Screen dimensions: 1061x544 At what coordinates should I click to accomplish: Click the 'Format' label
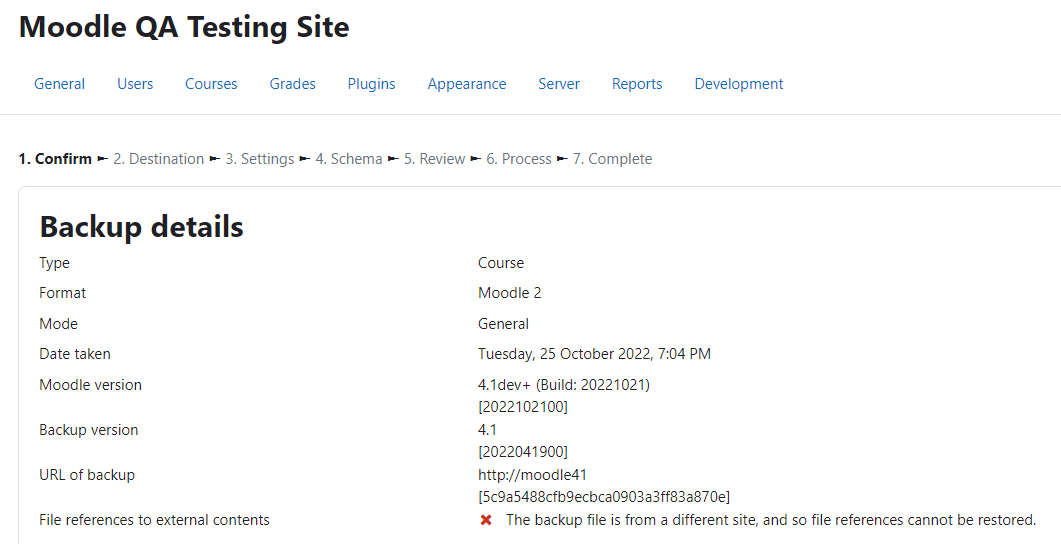coord(62,293)
